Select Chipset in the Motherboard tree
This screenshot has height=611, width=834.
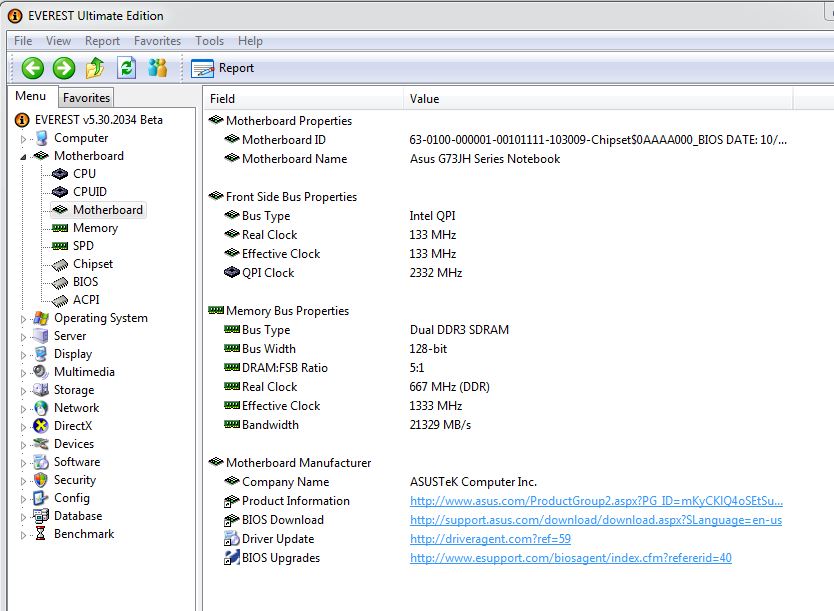[92, 264]
